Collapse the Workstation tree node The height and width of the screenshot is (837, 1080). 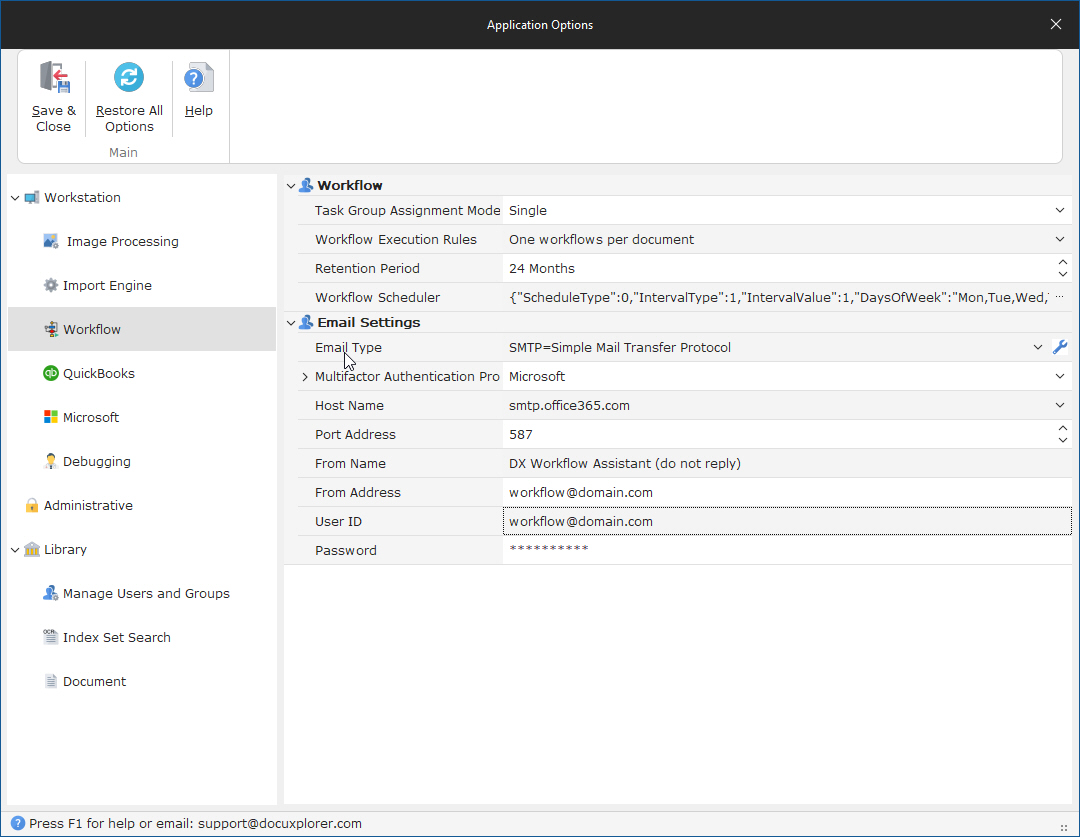tap(15, 198)
